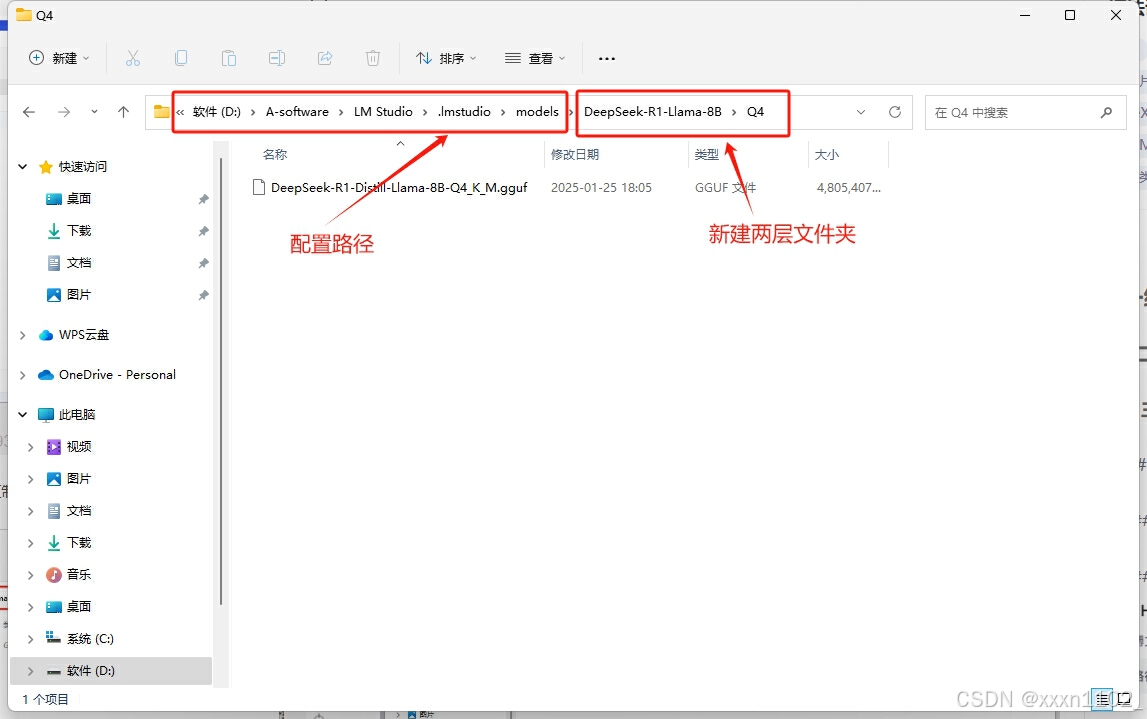Open the 新建 (New) menu
The height and width of the screenshot is (719, 1147).
[x=59, y=59]
